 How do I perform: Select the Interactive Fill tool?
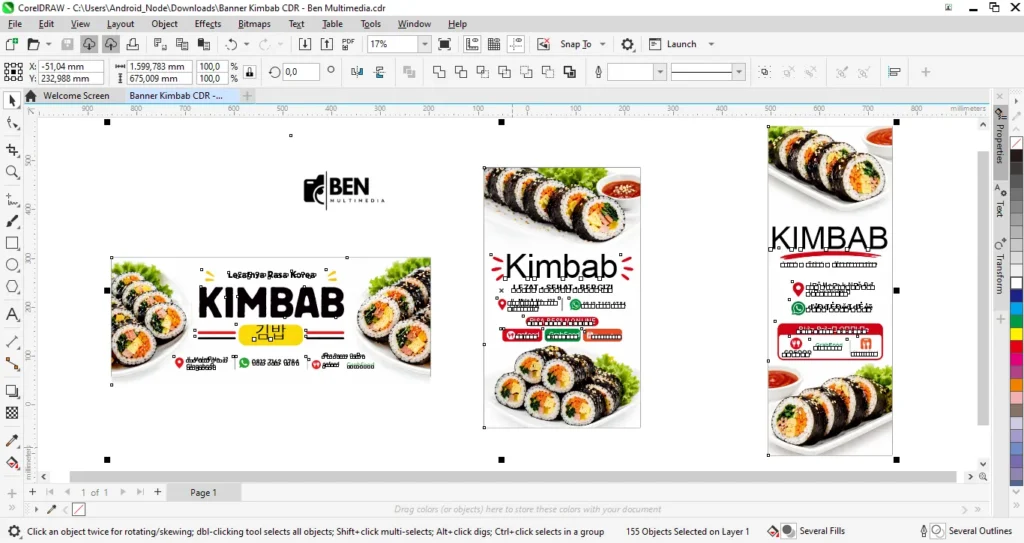tap(12, 463)
